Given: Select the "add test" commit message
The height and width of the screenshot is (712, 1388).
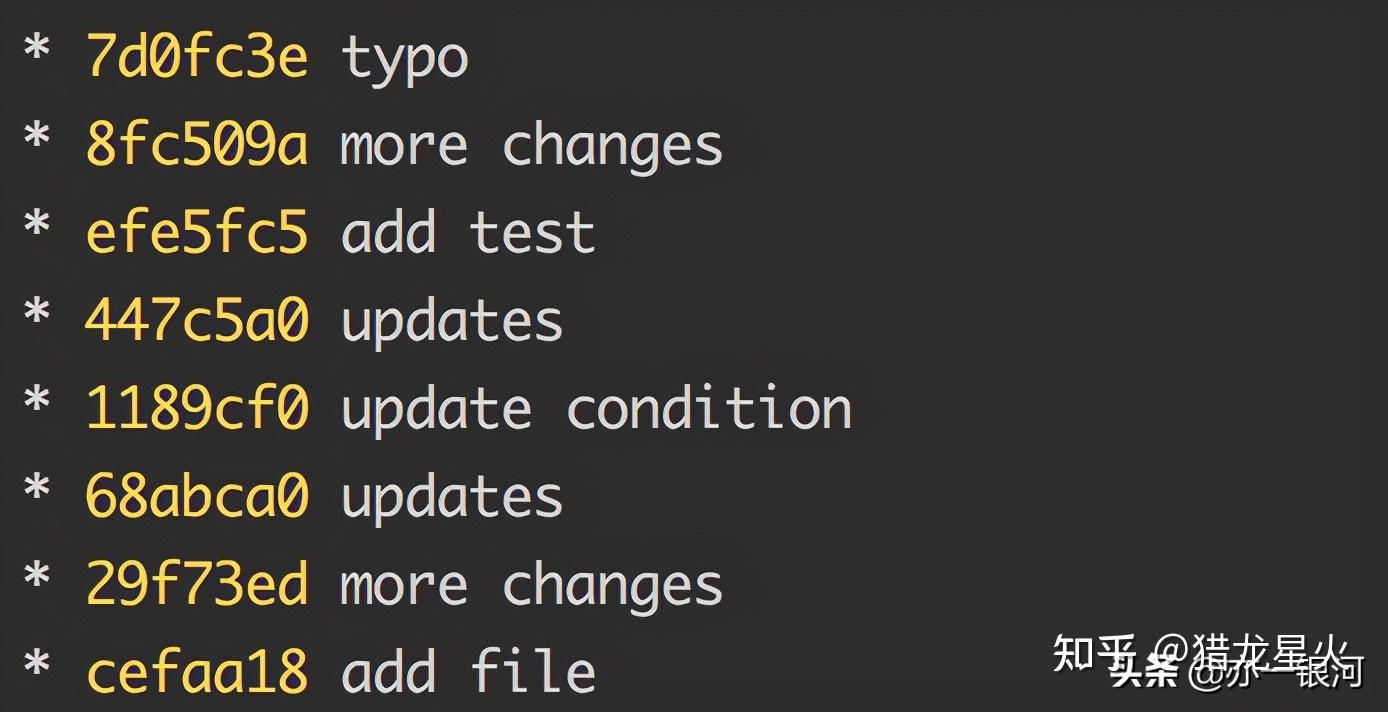Looking at the screenshot, I should pos(468,234).
